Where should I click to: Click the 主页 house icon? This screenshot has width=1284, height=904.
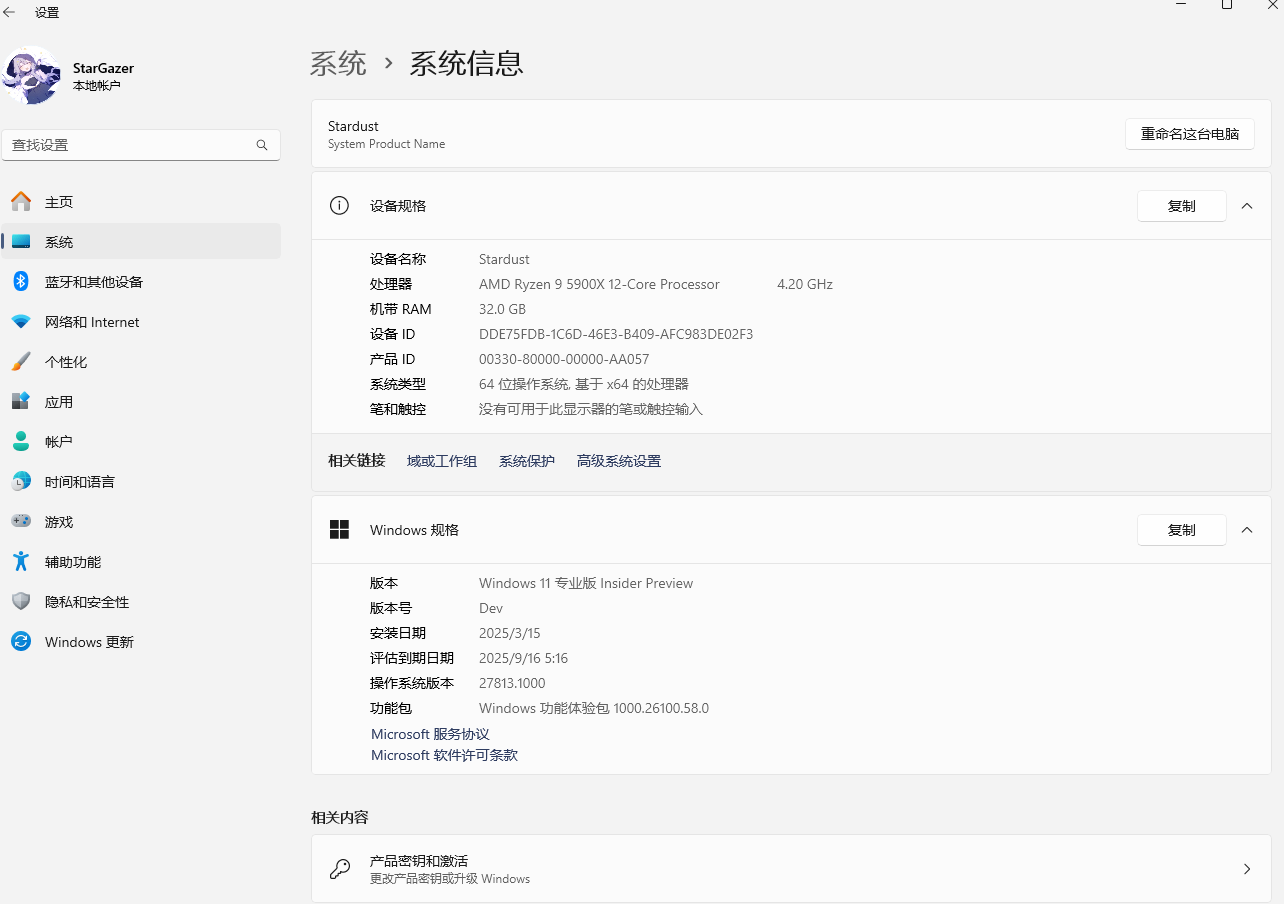pos(21,202)
